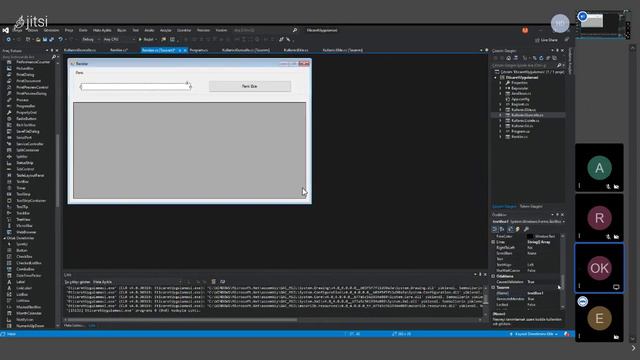Open the Debug configuration dropdown
Viewport: 640px width, 360px height.
click(90, 40)
